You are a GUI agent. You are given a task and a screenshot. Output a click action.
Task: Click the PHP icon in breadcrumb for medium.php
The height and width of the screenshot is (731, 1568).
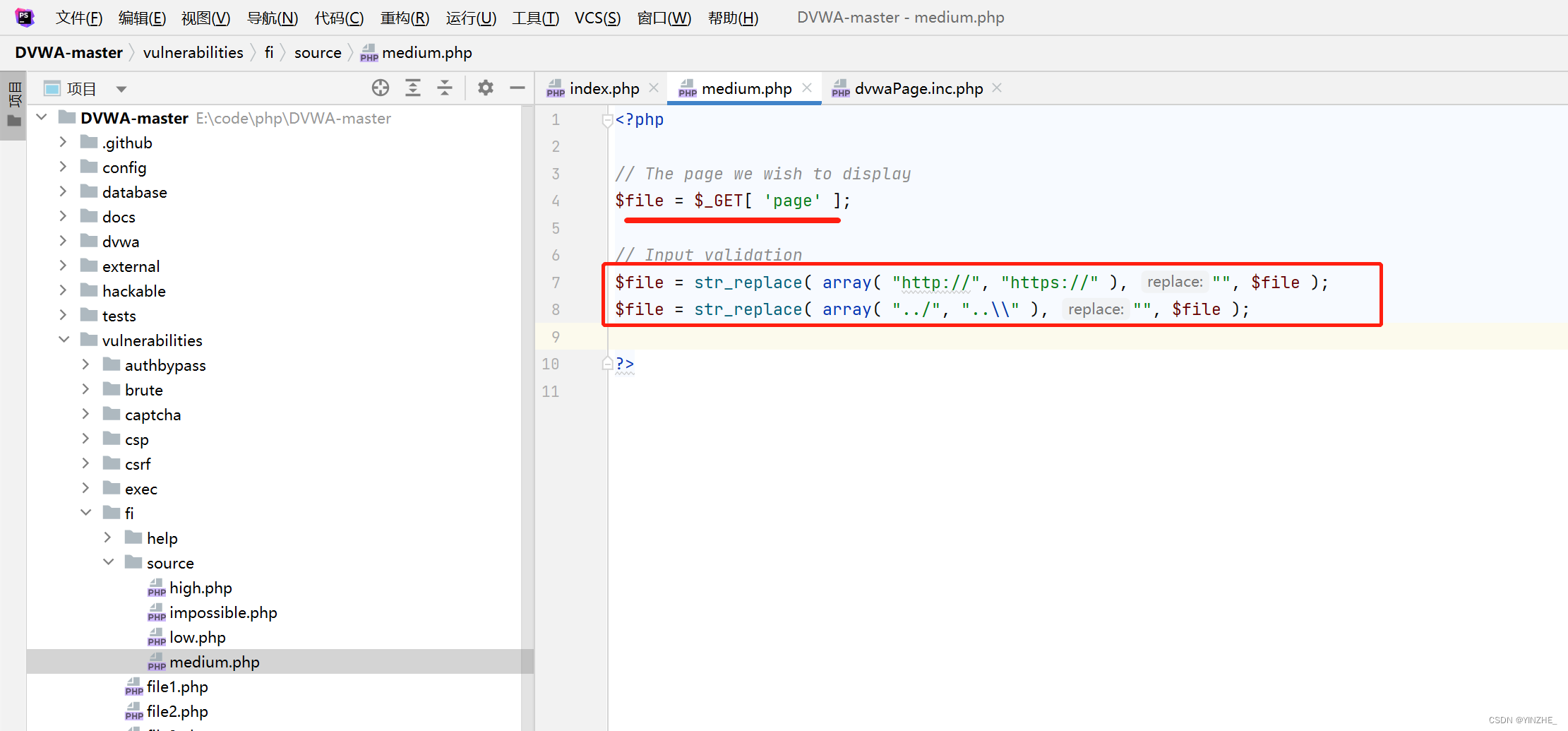(369, 53)
